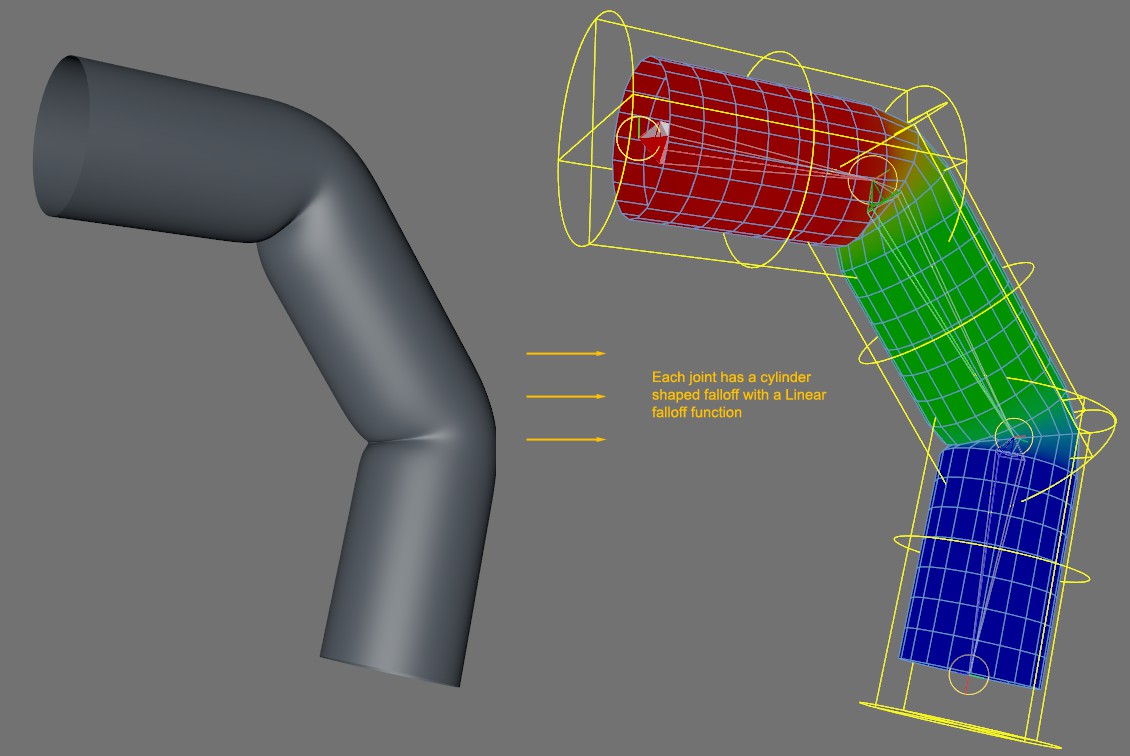Image resolution: width=1130 pixels, height=756 pixels.
Task: Click the top orange arrow
Action: [566, 354]
